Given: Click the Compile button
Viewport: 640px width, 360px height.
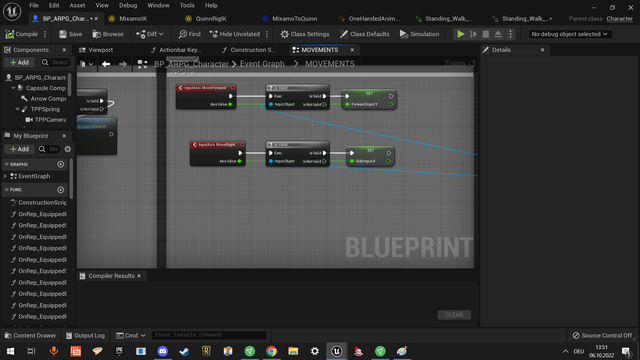Looking at the screenshot, I should (x=22, y=34).
